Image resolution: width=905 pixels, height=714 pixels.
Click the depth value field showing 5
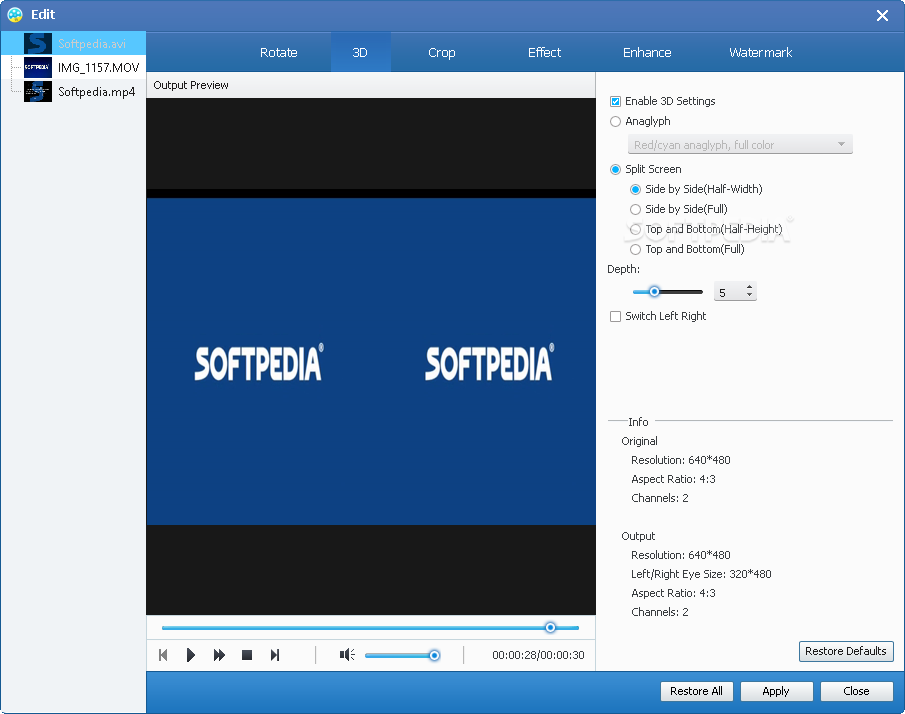tap(729, 292)
